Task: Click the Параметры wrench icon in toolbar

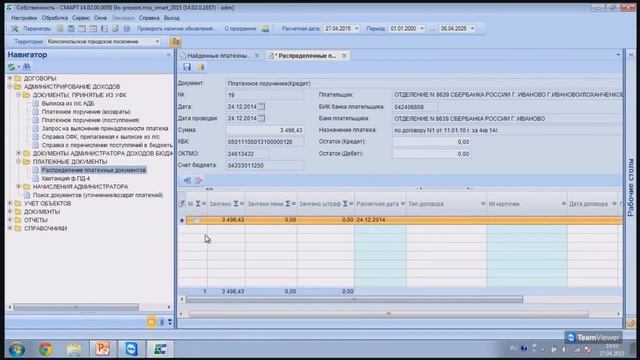Action: tap(15, 29)
